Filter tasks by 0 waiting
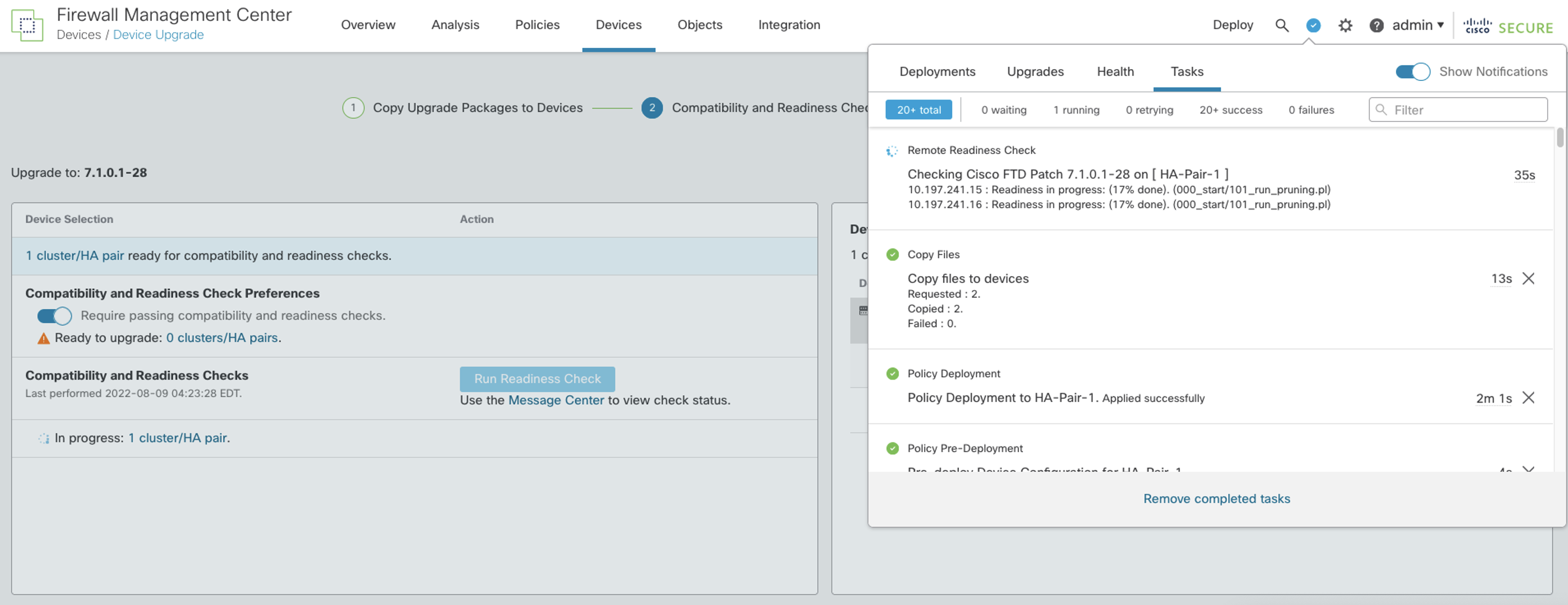This screenshot has height=605, width=1568. [x=1003, y=110]
